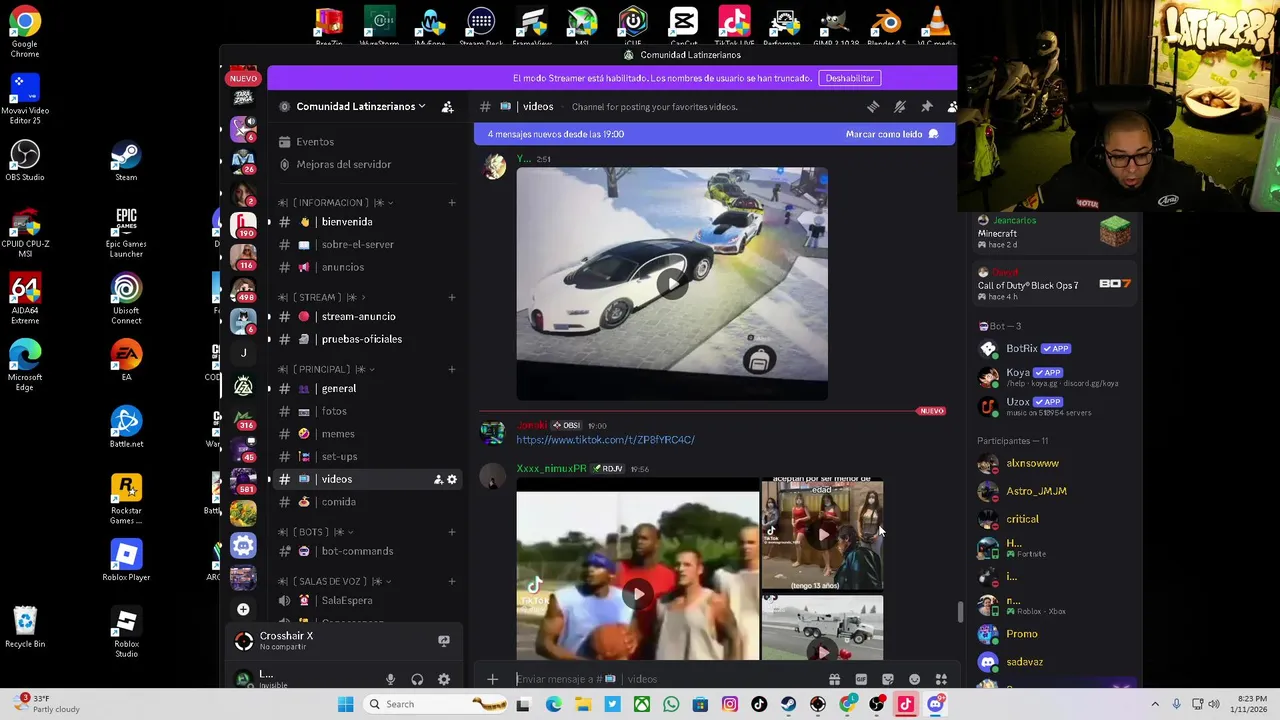Screen dimensions: 1280x720
Task: Collapse the INFORMACION category
Action: point(335,203)
